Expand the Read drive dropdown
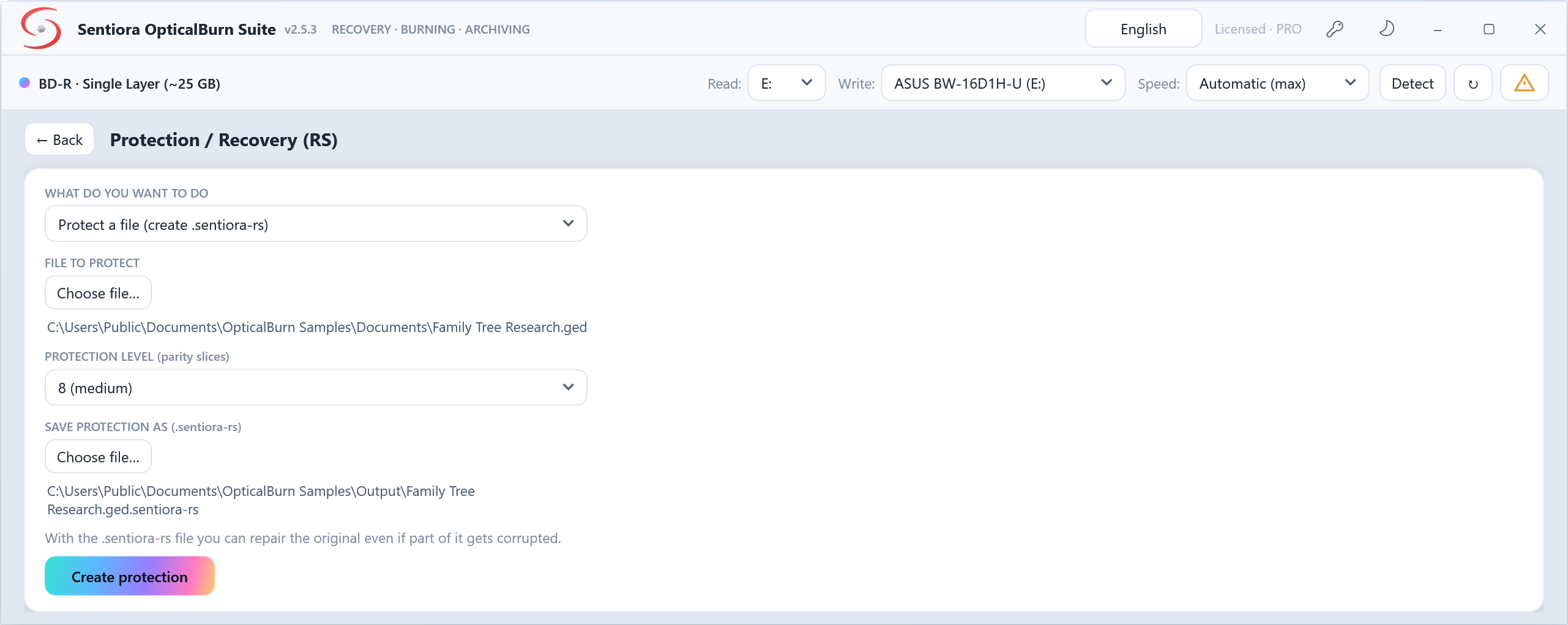The image size is (1568, 625). pyautogui.click(x=786, y=83)
